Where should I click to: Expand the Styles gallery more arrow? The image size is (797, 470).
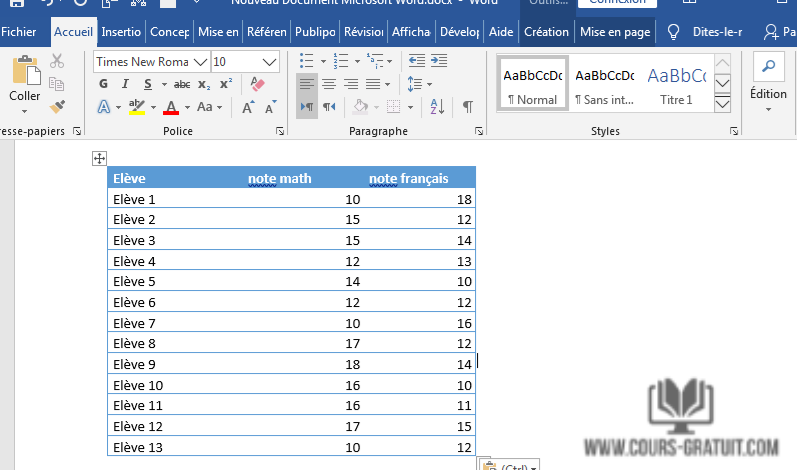723,103
